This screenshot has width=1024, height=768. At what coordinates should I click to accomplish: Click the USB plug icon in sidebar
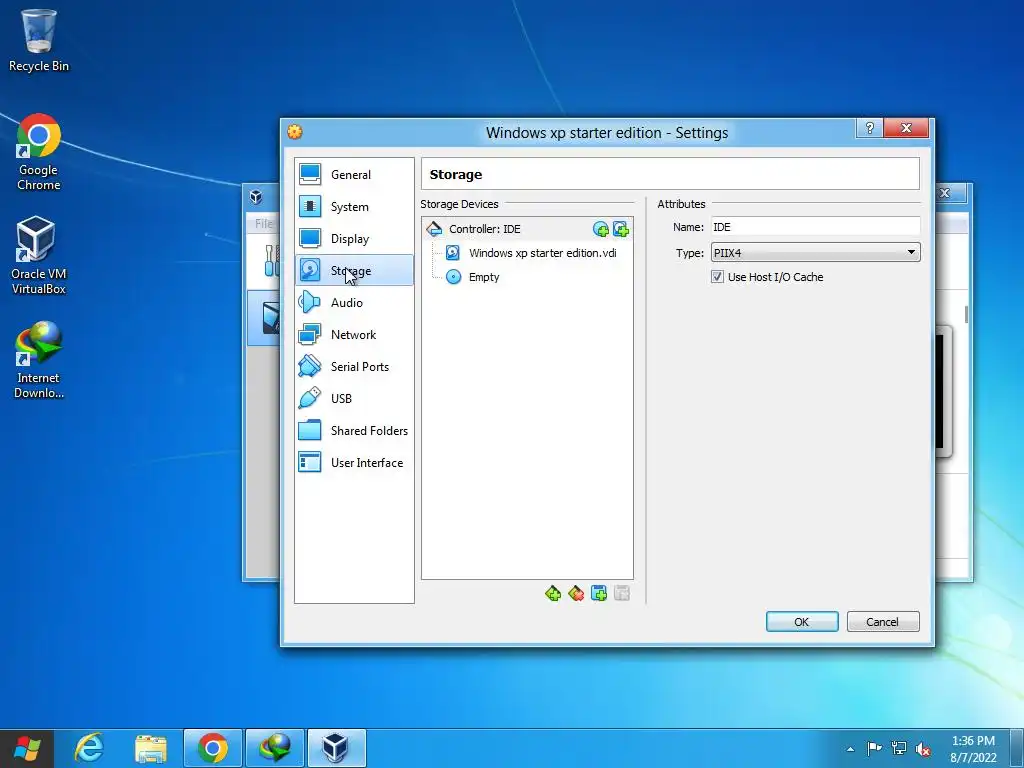coord(310,398)
